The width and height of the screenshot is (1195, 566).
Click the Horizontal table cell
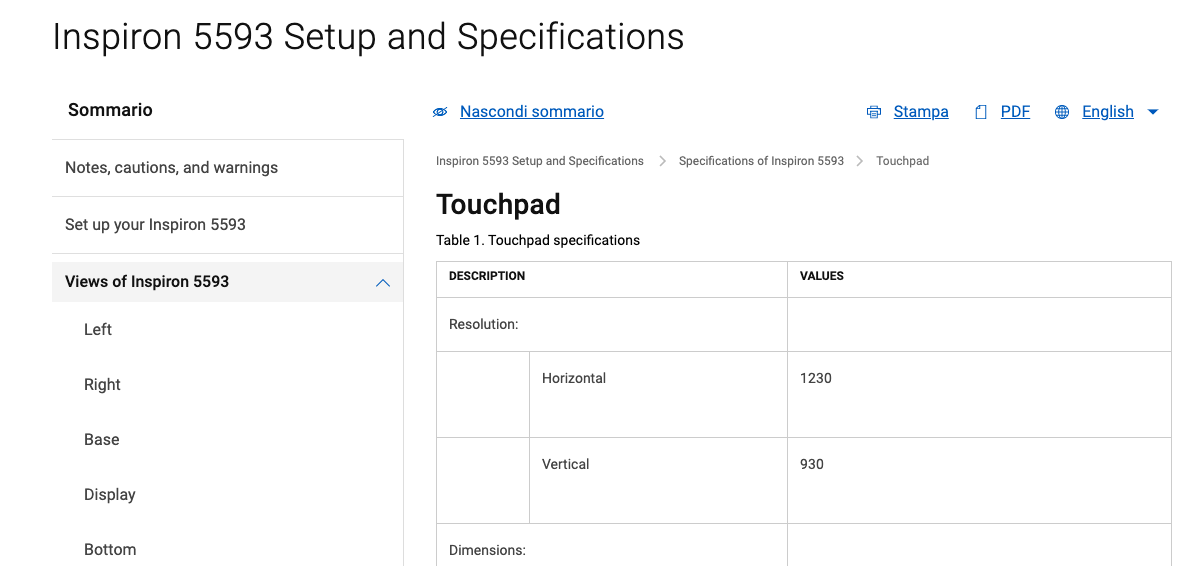tap(658, 395)
